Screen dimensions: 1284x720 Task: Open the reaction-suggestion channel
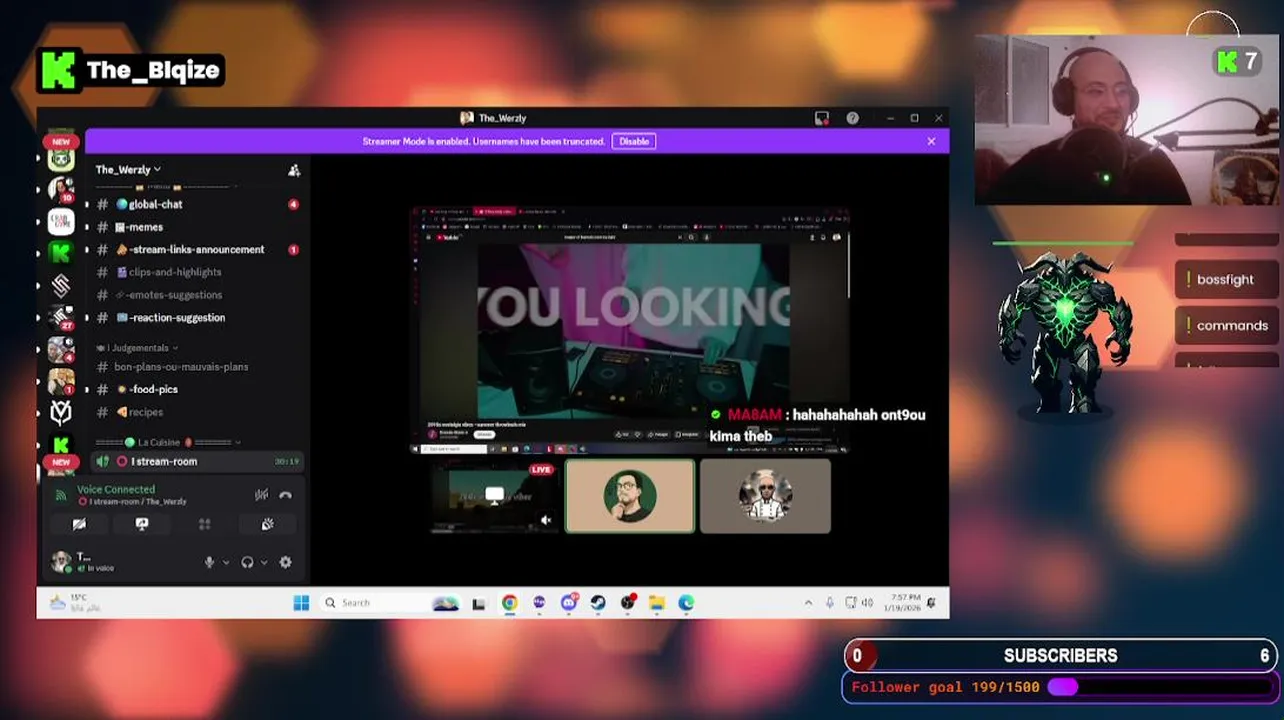click(x=197, y=317)
